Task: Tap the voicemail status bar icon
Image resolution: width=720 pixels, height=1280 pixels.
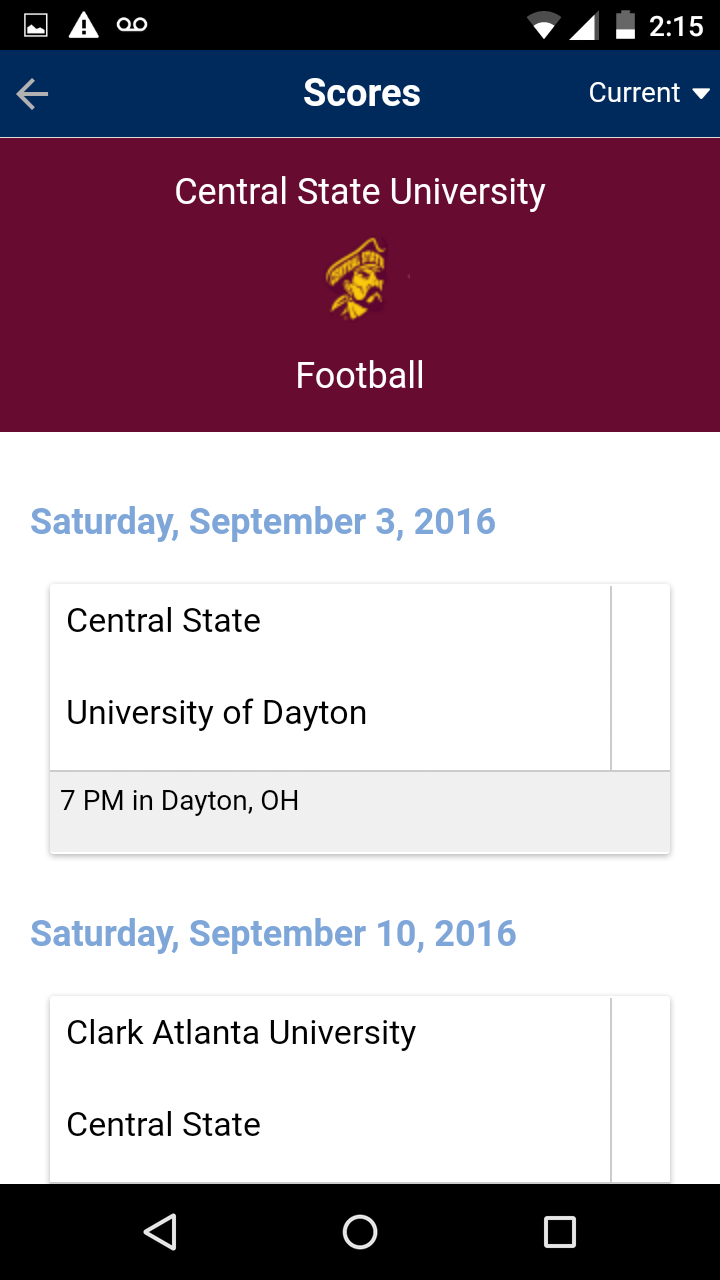Action: coord(132,25)
